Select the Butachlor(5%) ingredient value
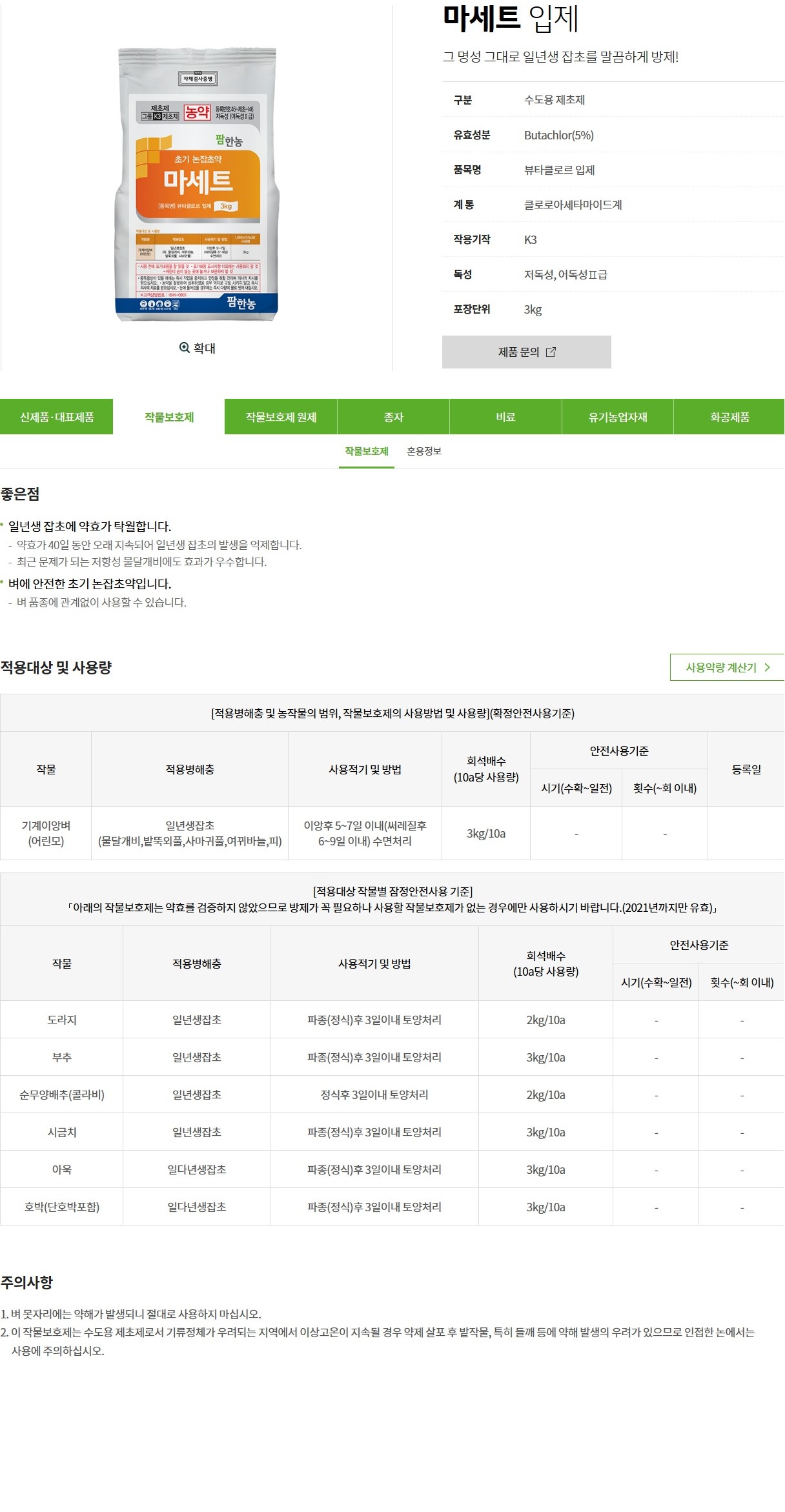The image size is (785, 1512). (x=559, y=135)
